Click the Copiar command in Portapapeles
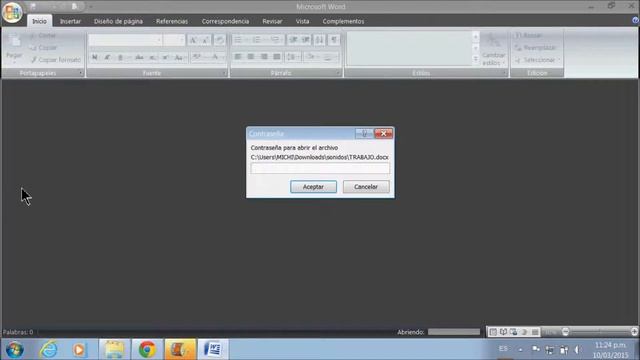Viewport: 640px width, 360px height. click(43, 48)
